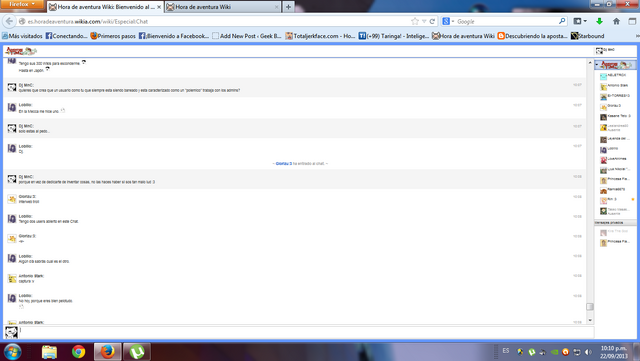The image size is (640, 361).
Task: Select user Lobillo in user list
Action: pyautogui.click(x=615, y=149)
